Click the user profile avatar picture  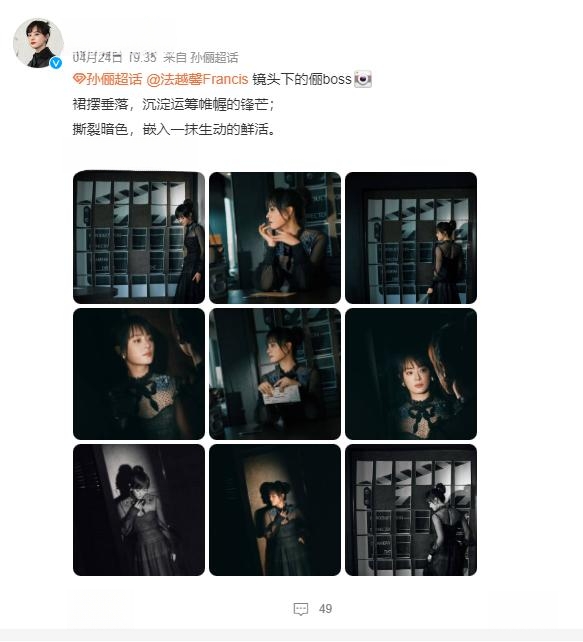38,43
